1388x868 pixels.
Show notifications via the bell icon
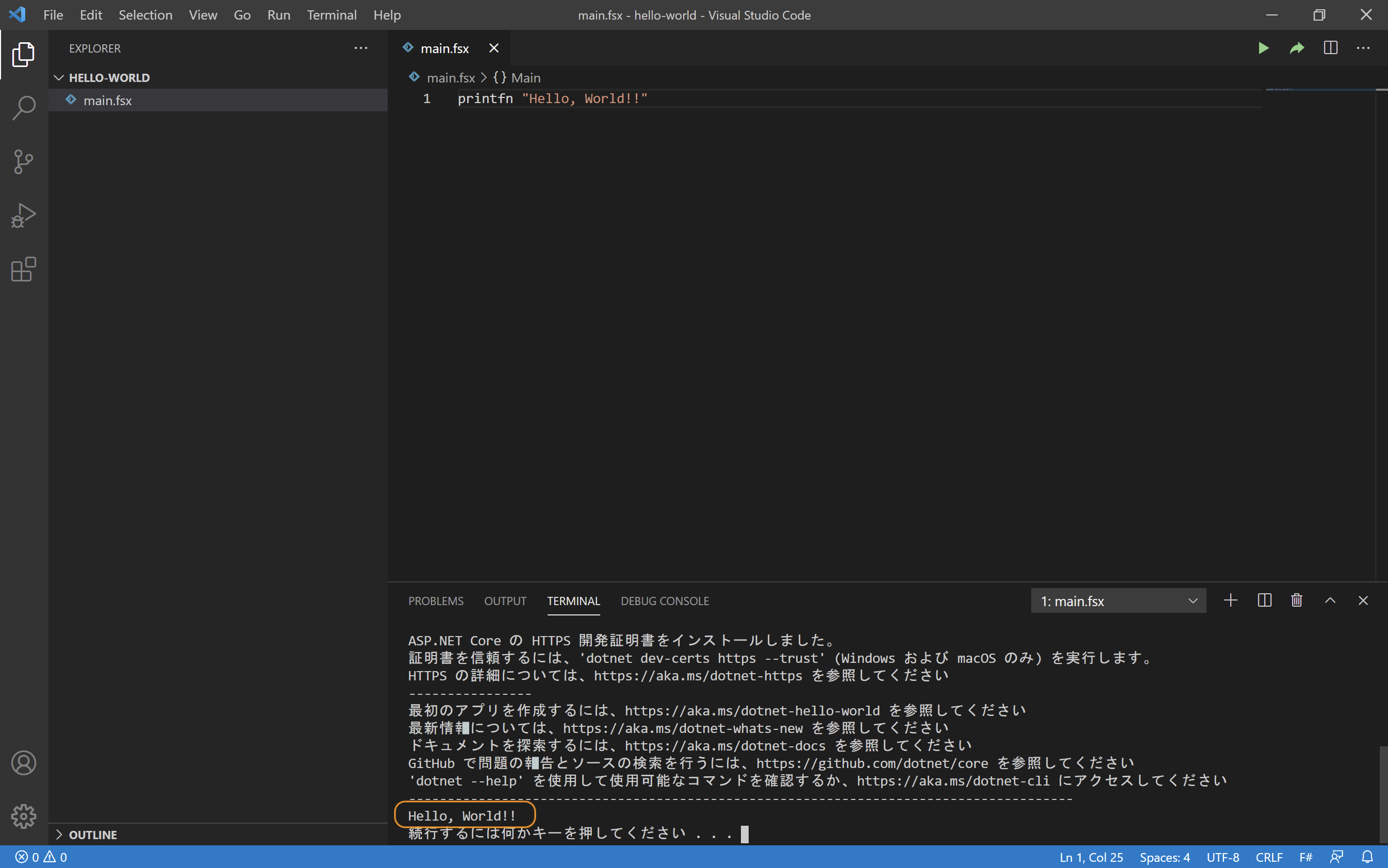tap(1367, 857)
